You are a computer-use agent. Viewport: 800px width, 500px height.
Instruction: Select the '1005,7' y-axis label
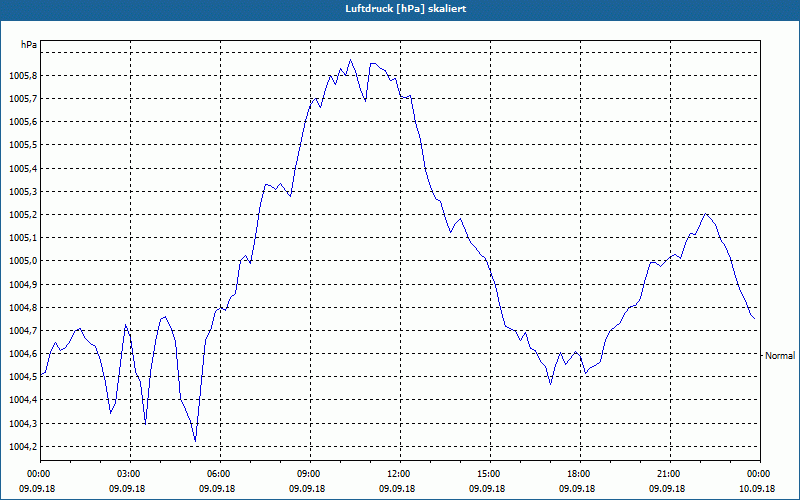[x=23, y=98]
